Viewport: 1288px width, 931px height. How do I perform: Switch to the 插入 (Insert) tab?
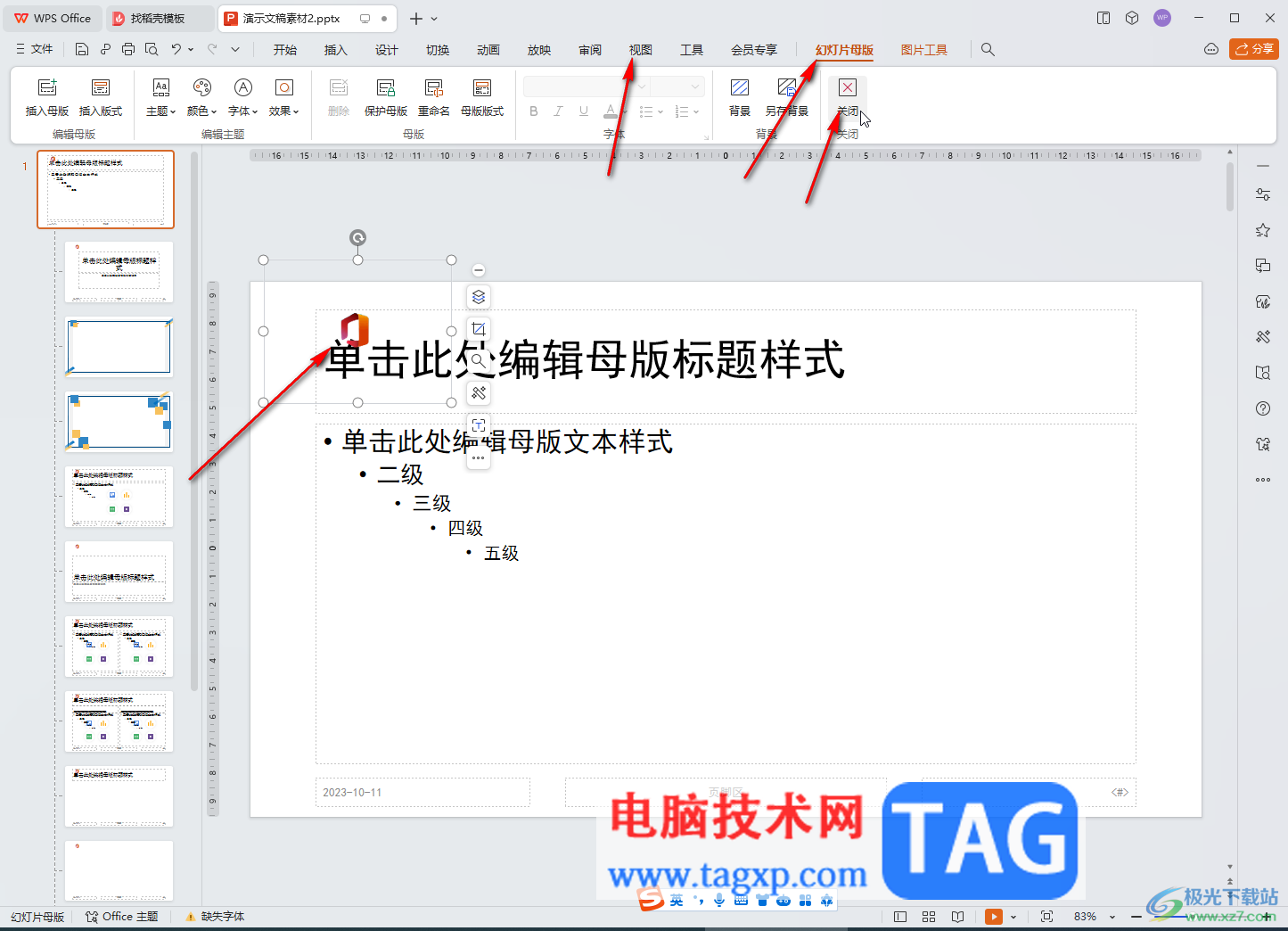click(x=336, y=50)
